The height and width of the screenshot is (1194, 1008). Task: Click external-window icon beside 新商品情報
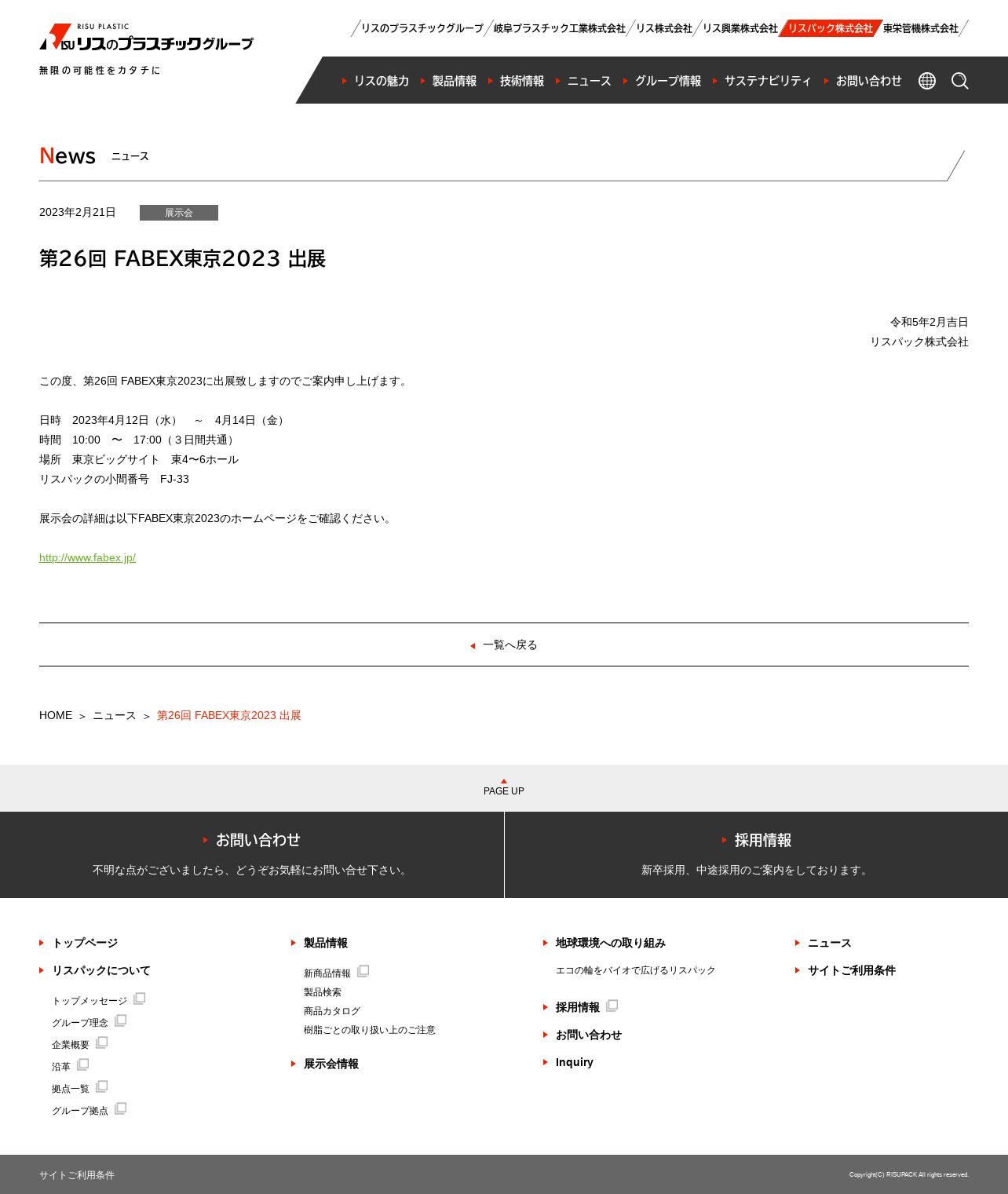pyautogui.click(x=363, y=971)
